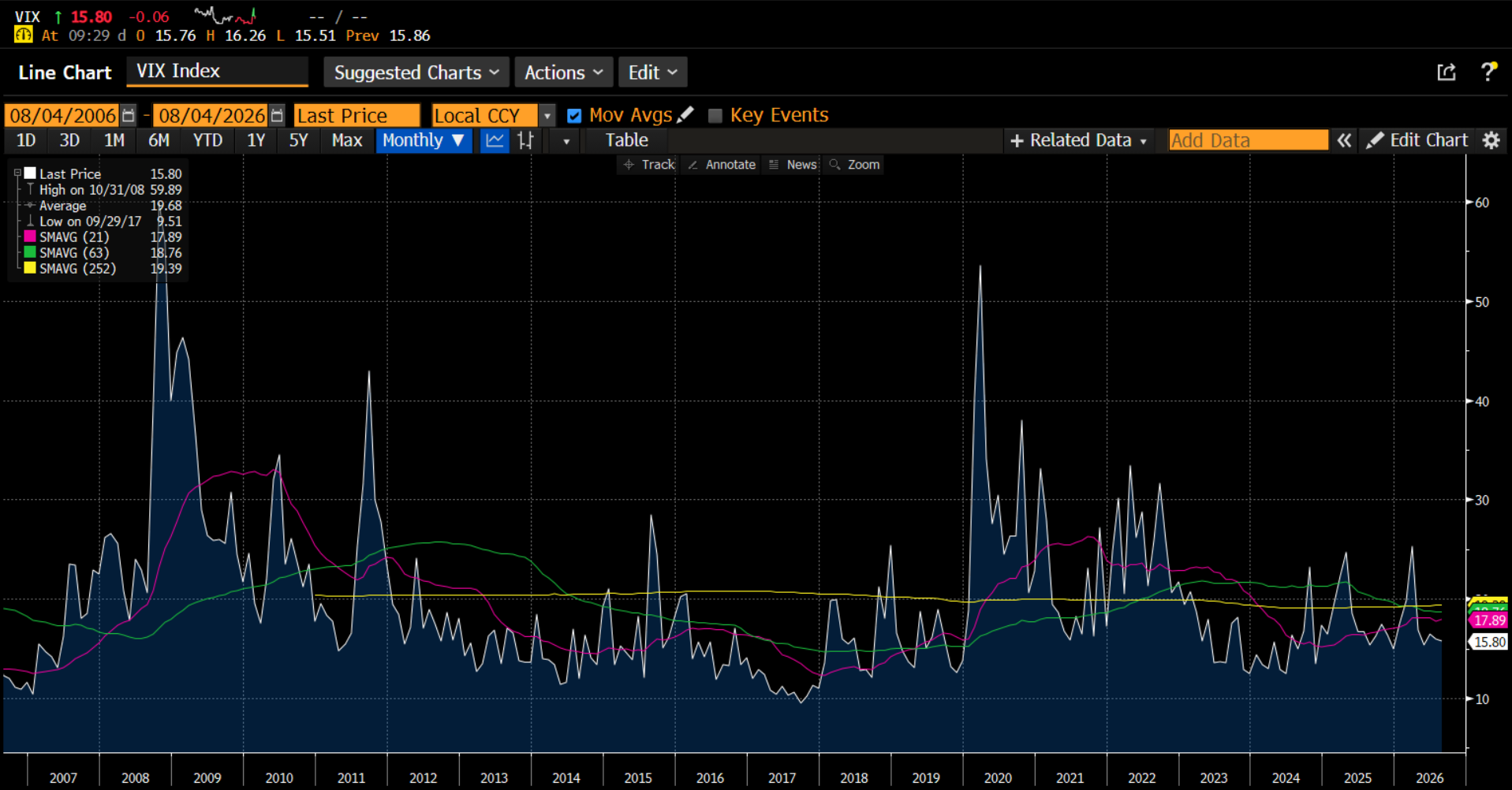Image resolution: width=1512 pixels, height=790 pixels.
Task: Open the Monthly periodicity dropdown
Action: (x=424, y=140)
